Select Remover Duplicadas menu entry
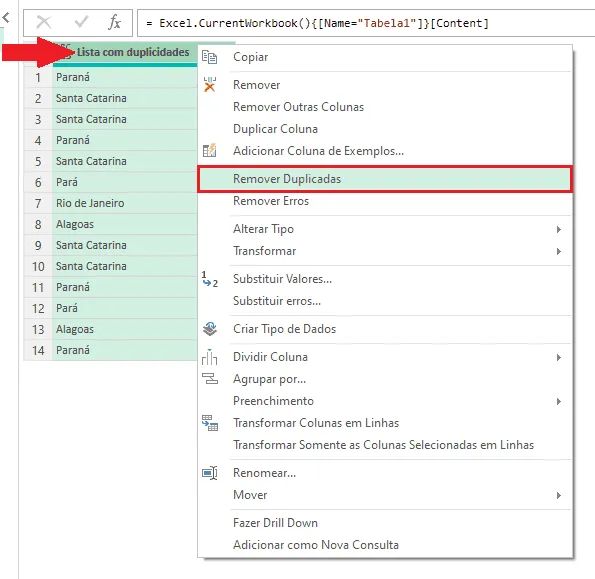 (385, 179)
